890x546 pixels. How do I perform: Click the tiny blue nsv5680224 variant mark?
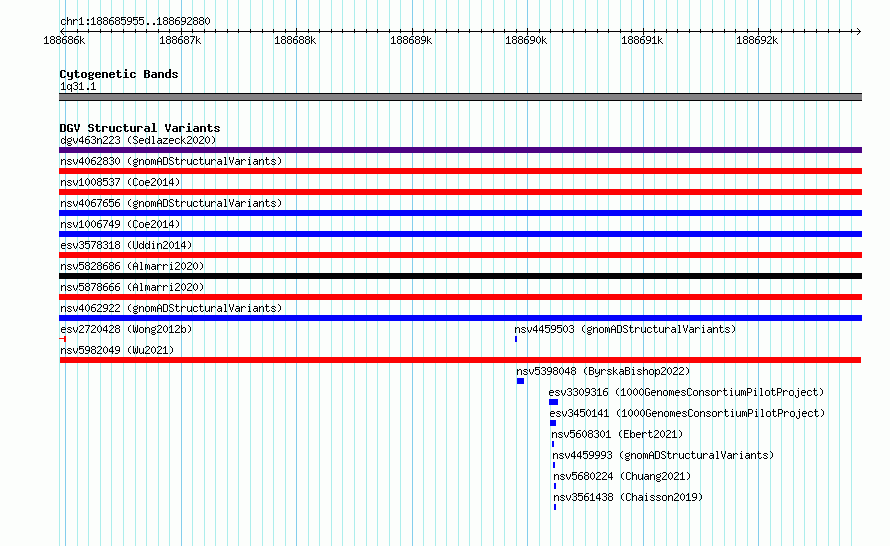555,486
